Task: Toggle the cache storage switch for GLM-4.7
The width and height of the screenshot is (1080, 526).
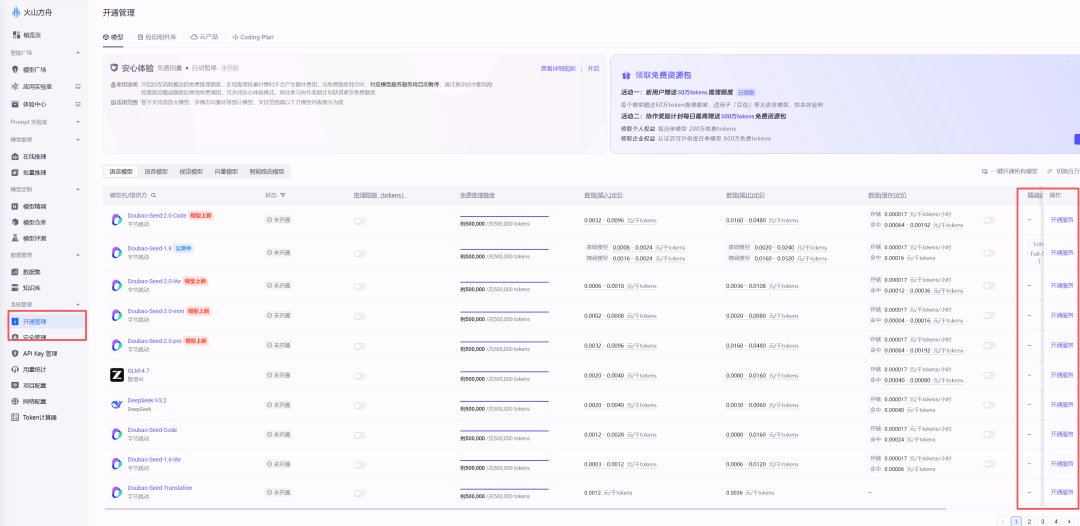Action: 989,375
